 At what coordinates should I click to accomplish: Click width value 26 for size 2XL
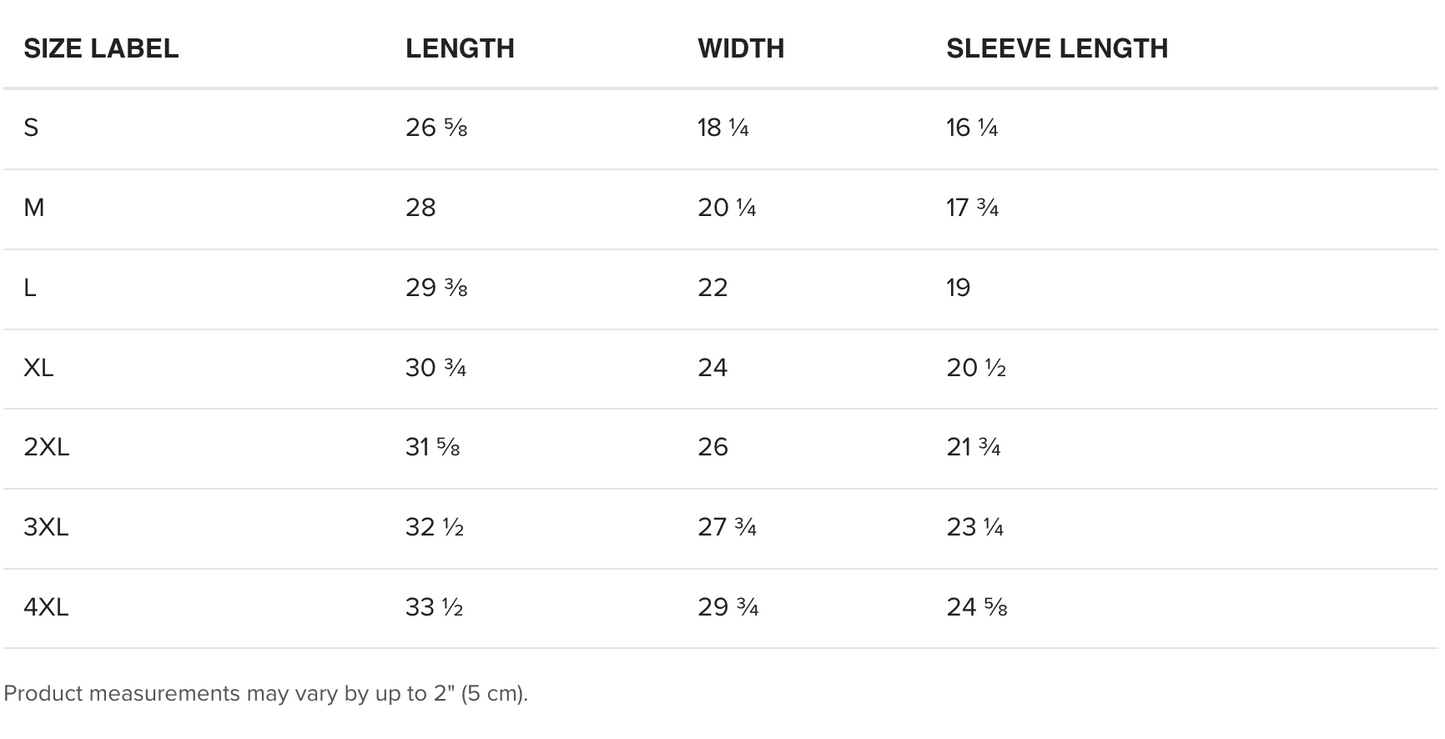(x=713, y=447)
